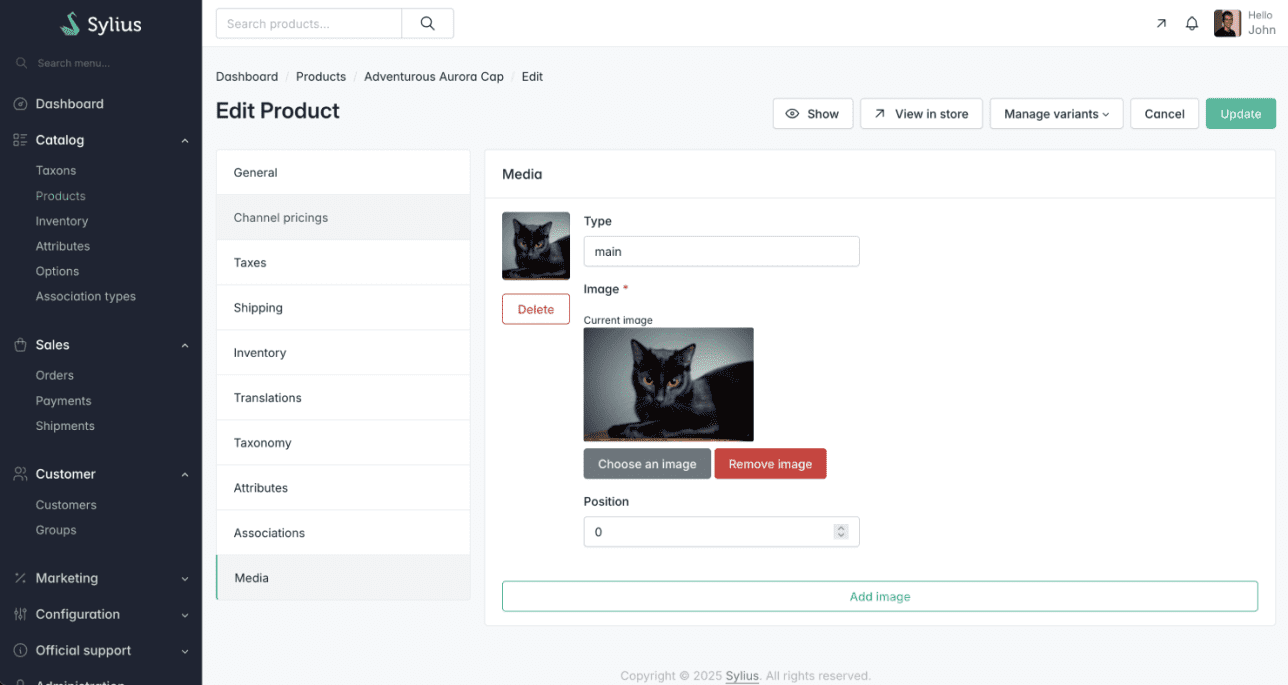Click Choose an image button
Viewport: 1288px width, 685px height.
(x=647, y=464)
